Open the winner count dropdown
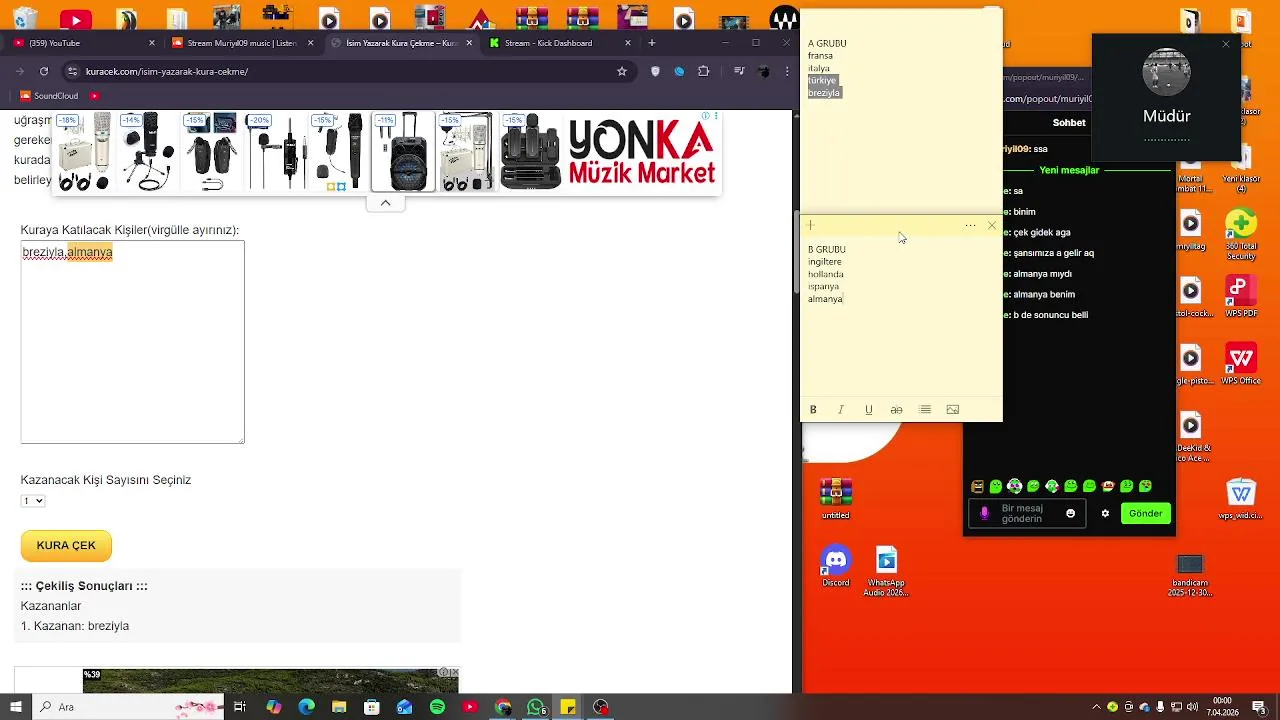Screen dimensions: 1280x720 (33, 501)
